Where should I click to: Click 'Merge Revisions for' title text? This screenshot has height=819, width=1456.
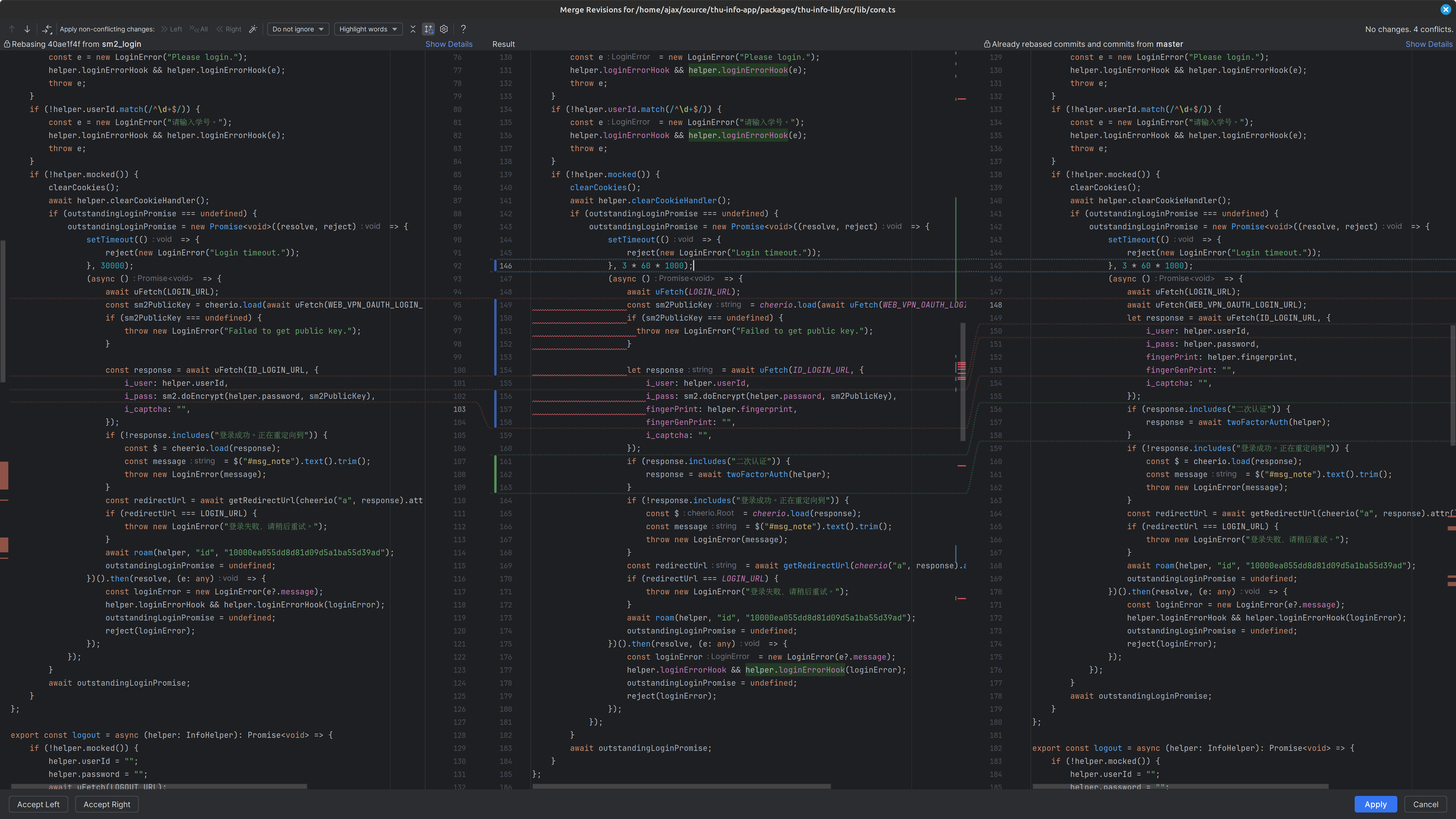click(x=597, y=9)
